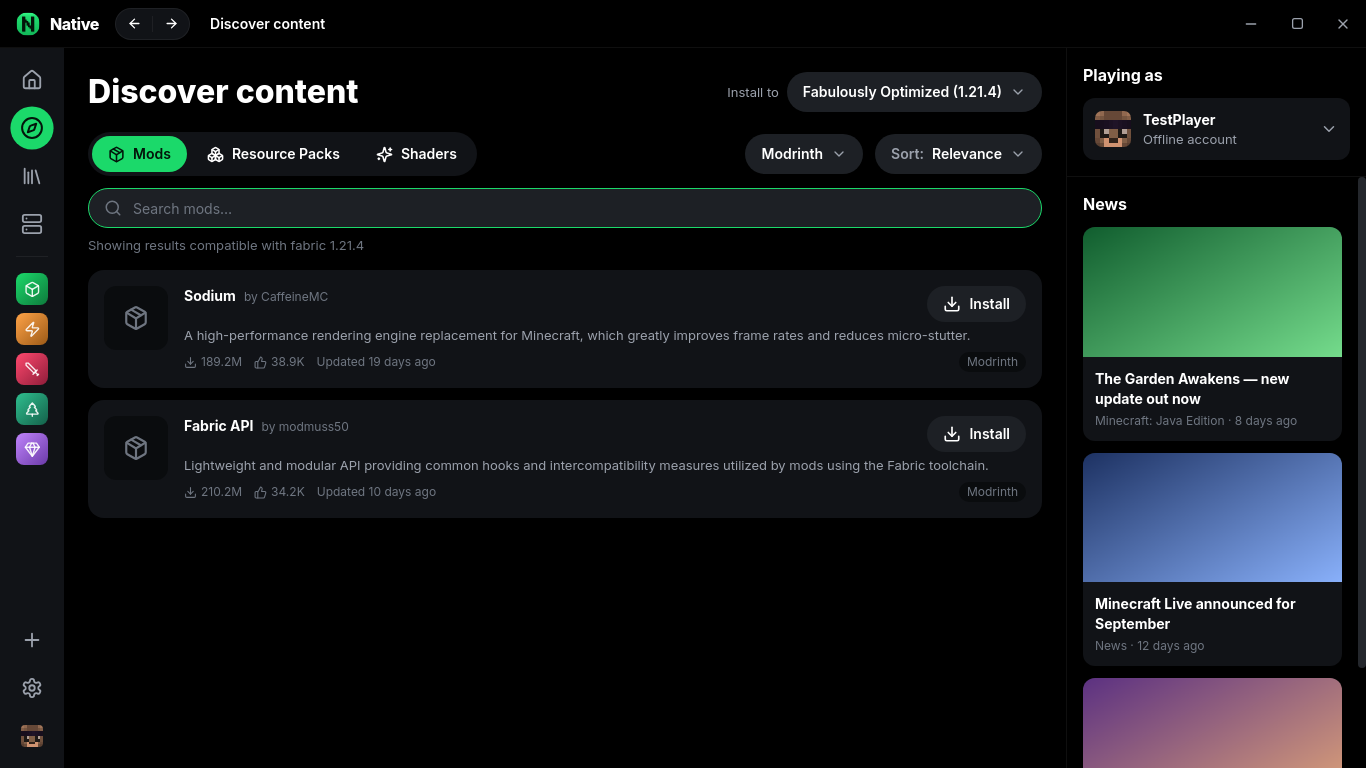Focus the Search mods field
This screenshot has width=1366, height=768.
[x=565, y=208]
